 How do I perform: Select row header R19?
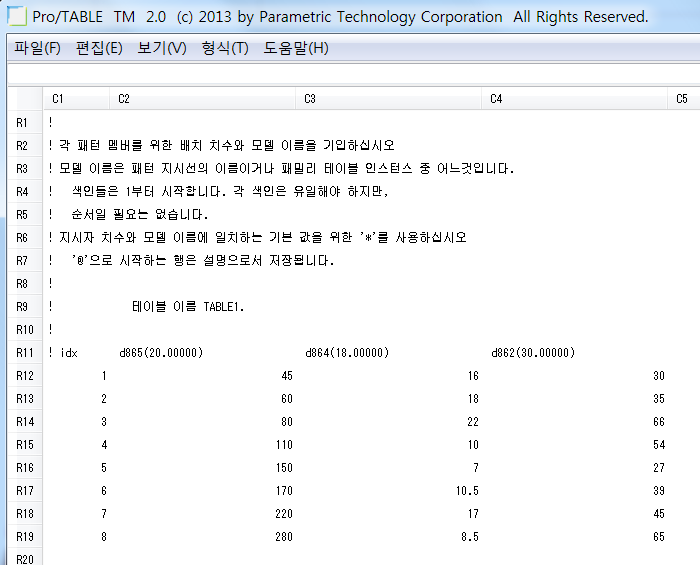25,536
